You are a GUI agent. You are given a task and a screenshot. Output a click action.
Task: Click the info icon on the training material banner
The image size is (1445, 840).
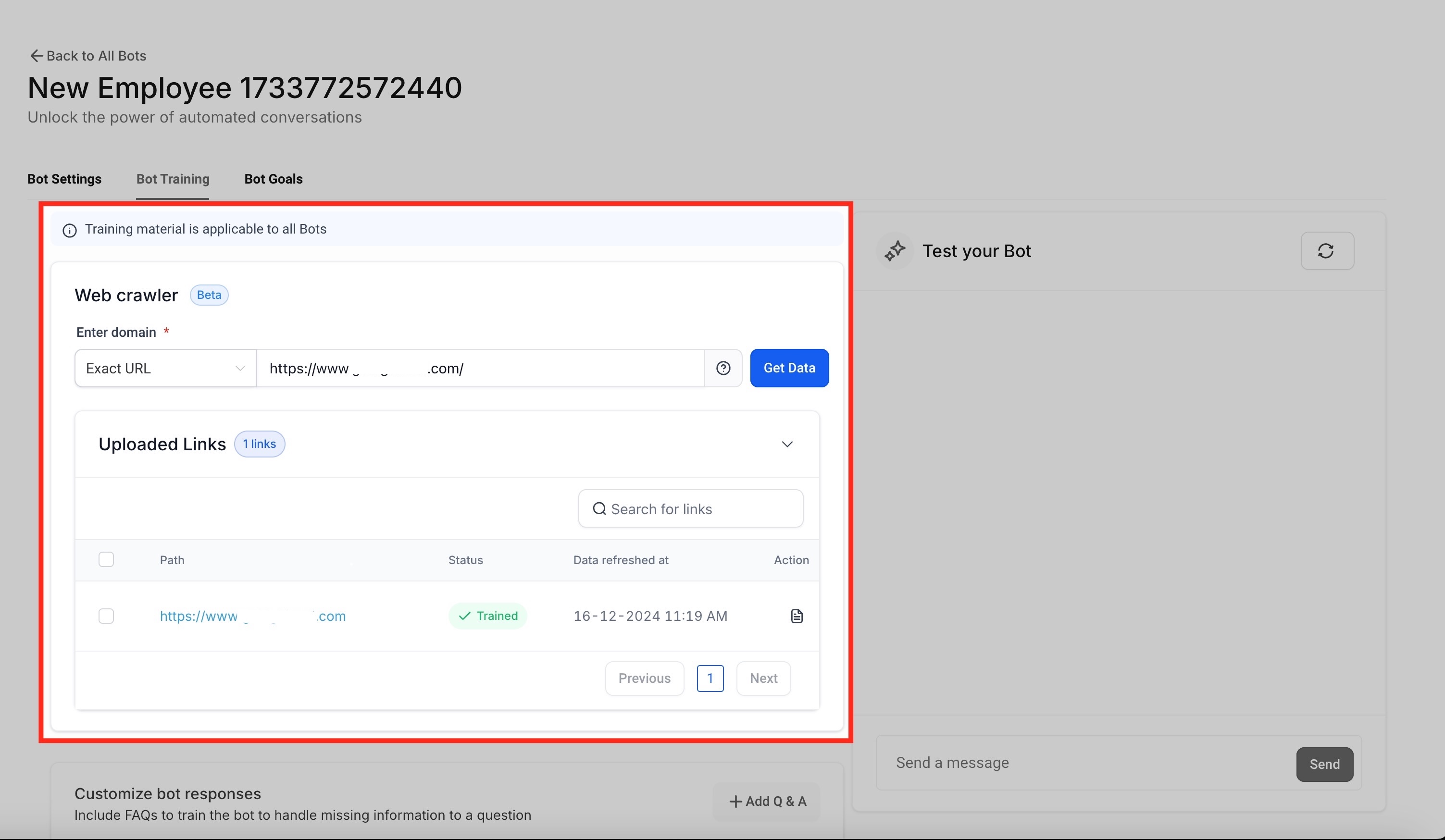(69, 230)
